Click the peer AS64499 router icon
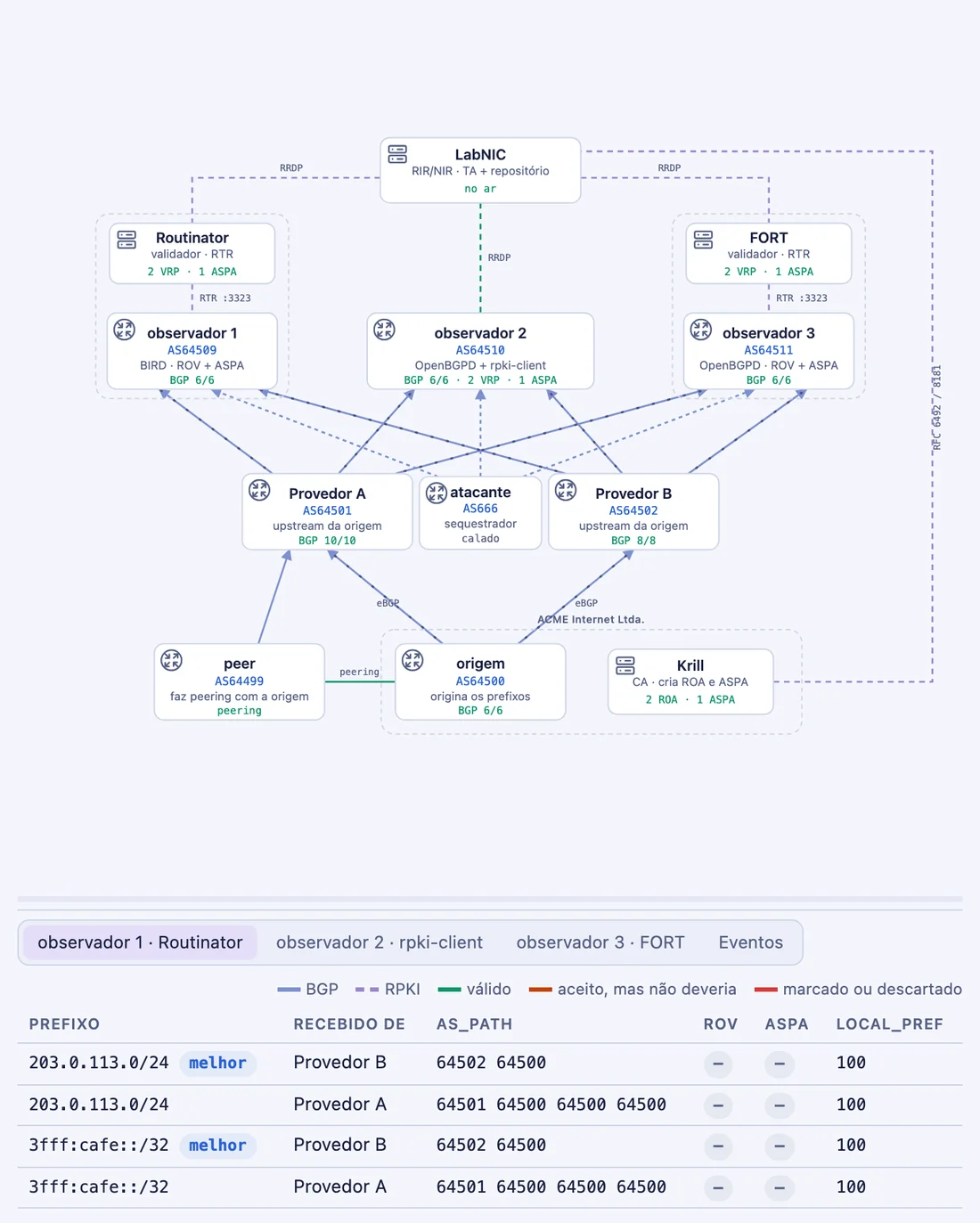This screenshot has width=980, height=1223. point(171,660)
